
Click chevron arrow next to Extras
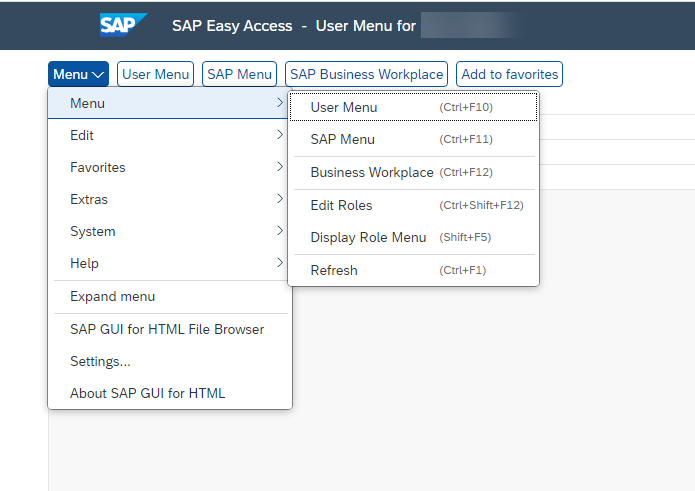280,199
